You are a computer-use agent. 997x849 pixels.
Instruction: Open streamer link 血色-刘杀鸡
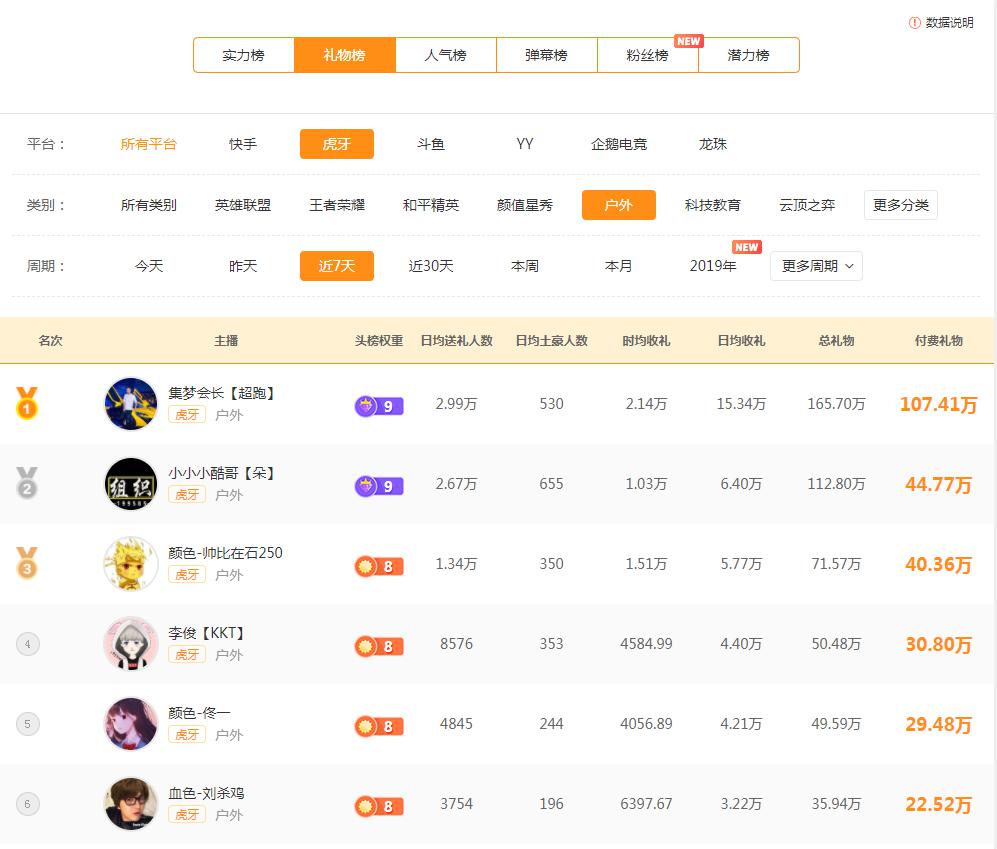pyautogui.click(x=206, y=794)
